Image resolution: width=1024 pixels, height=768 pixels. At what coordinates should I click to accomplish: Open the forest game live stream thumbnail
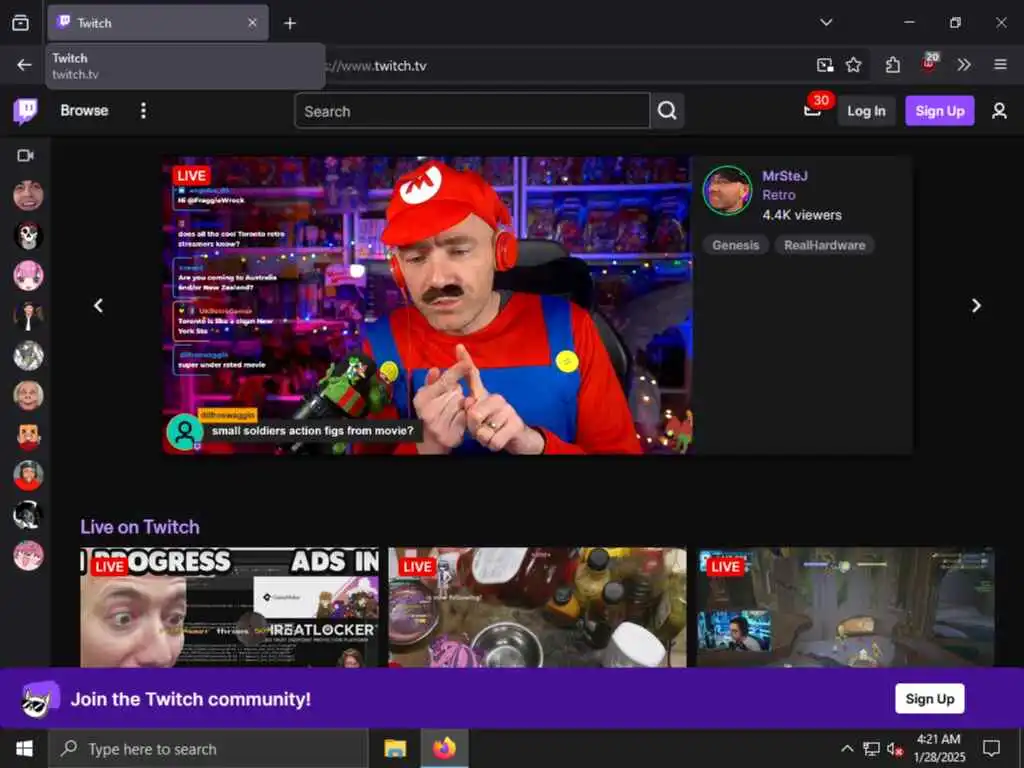tap(845, 607)
